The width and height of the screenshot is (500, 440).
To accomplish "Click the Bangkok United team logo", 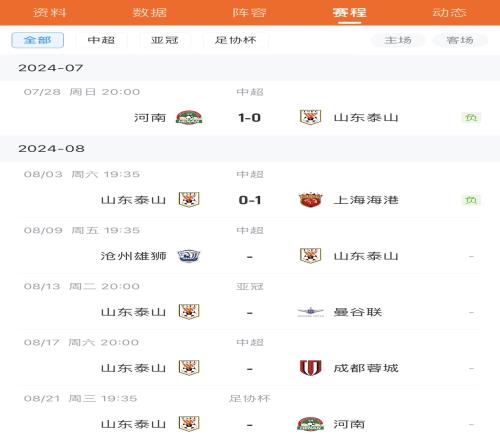I will [310, 312].
